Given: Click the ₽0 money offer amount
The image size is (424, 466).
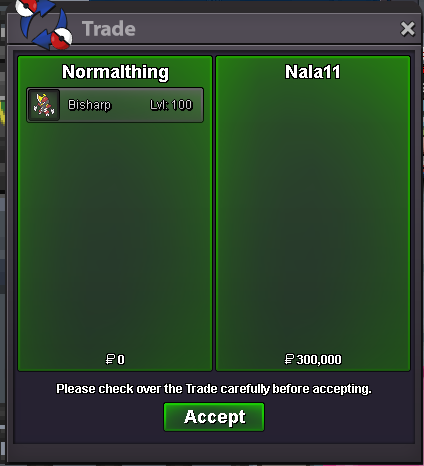Looking at the screenshot, I should [x=115, y=359].
